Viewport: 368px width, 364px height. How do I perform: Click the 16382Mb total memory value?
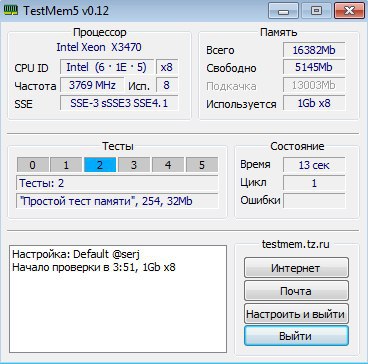tap(314, 50)
